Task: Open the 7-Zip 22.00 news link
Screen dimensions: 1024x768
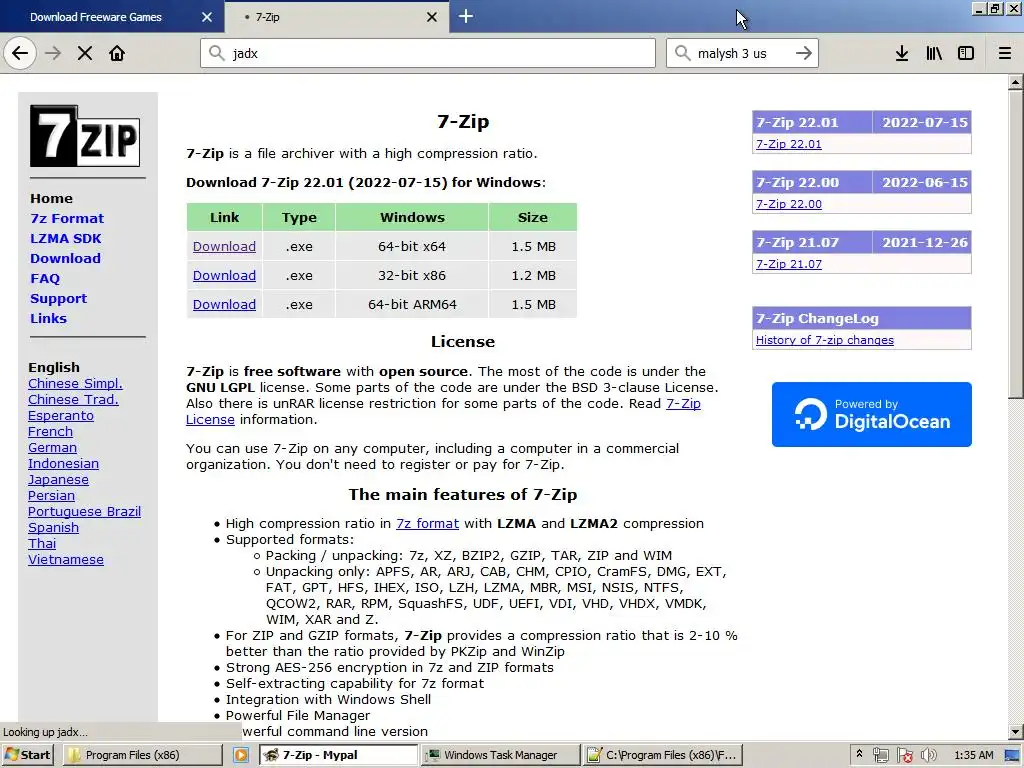Action: [788, 204]
